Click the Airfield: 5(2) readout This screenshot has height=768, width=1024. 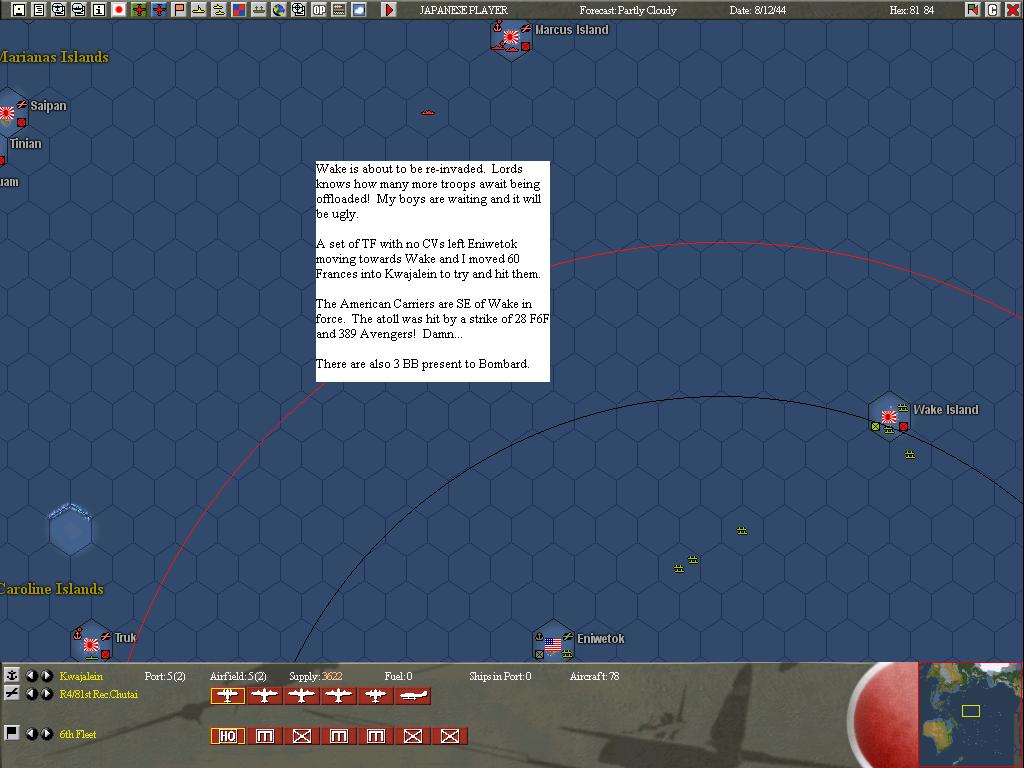click(x=238, y=676)
